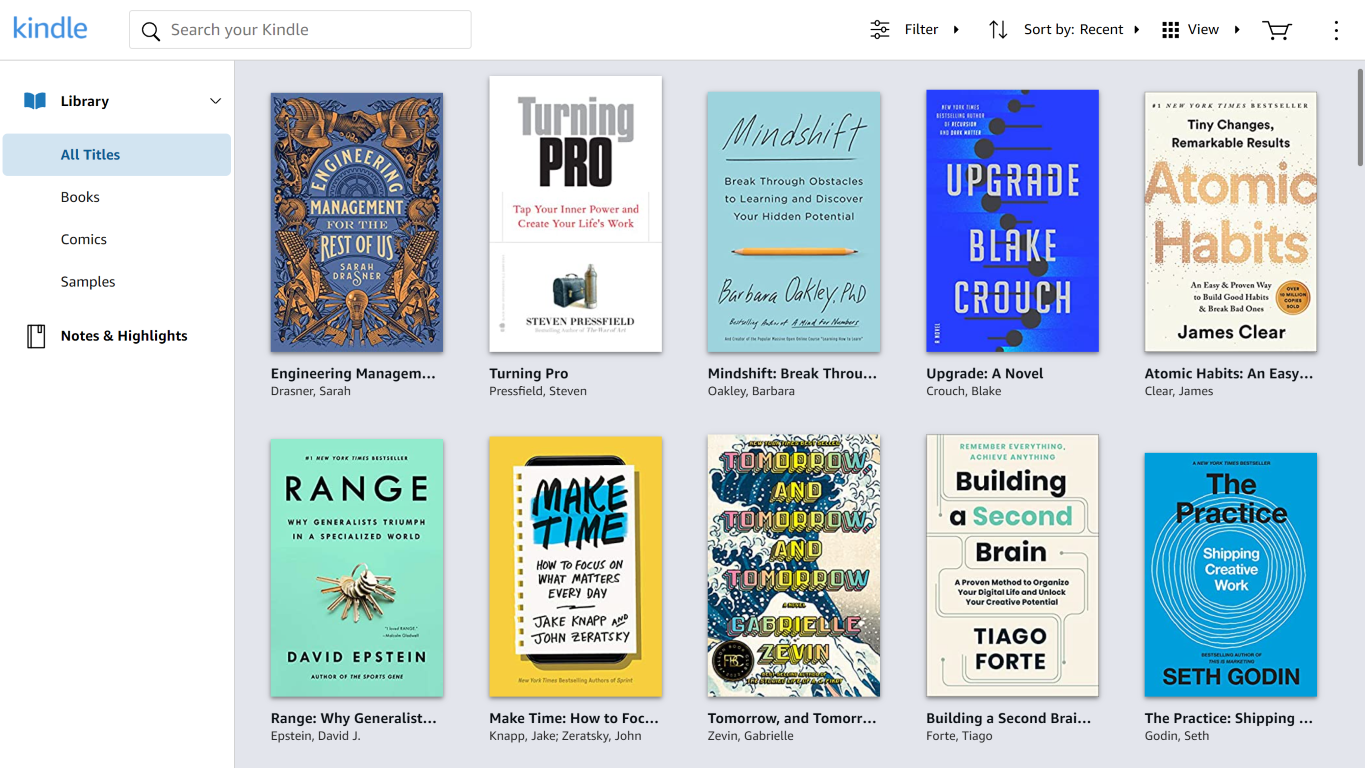This screenshot has width=1365, height=768.
Task: Open the overflow three-dot menu
Action: pos(1336,30)
